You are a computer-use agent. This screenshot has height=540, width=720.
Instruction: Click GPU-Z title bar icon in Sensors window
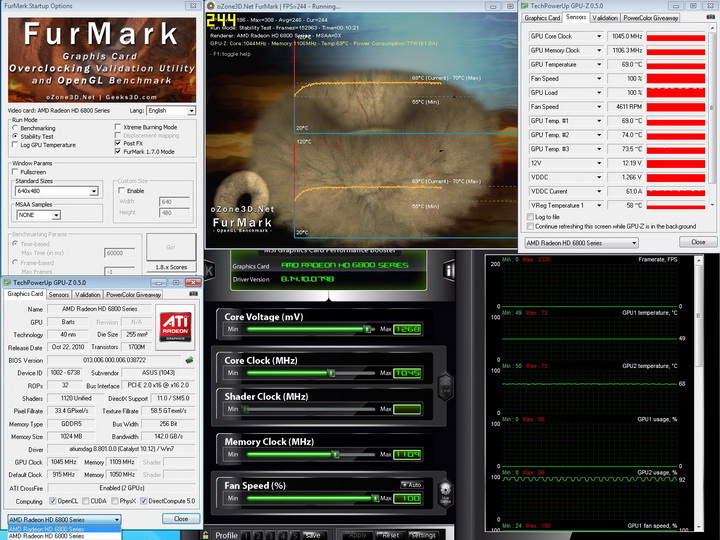click(524, 6)
